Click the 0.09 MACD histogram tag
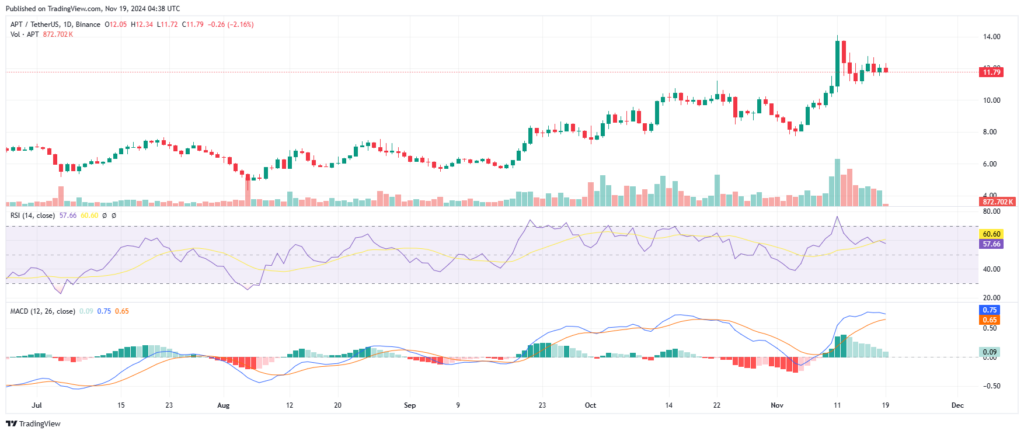The image size is (1024, 434). pyautogui.click(x=992, y=352)
